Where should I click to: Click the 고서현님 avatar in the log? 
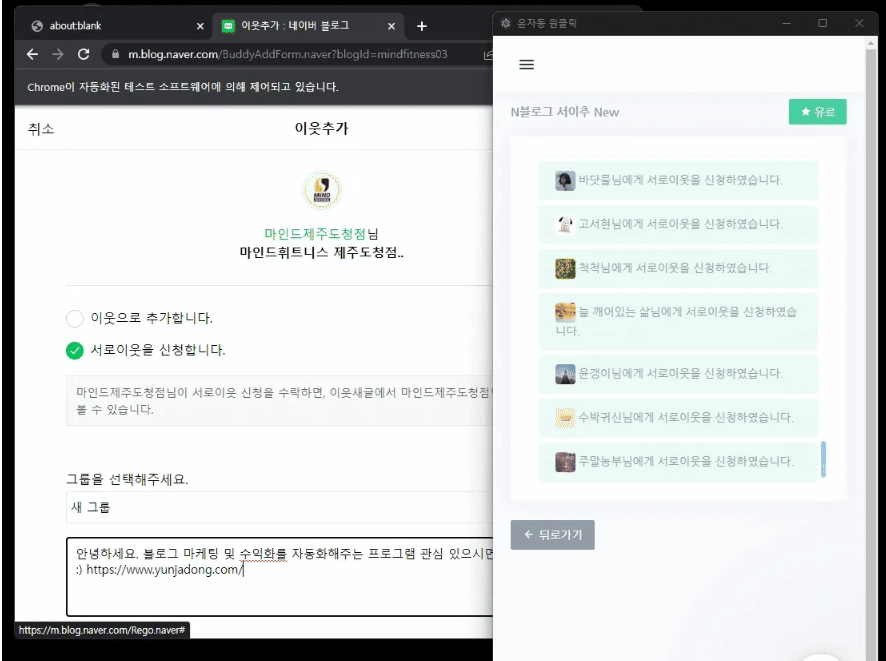[x=565, y=224]
